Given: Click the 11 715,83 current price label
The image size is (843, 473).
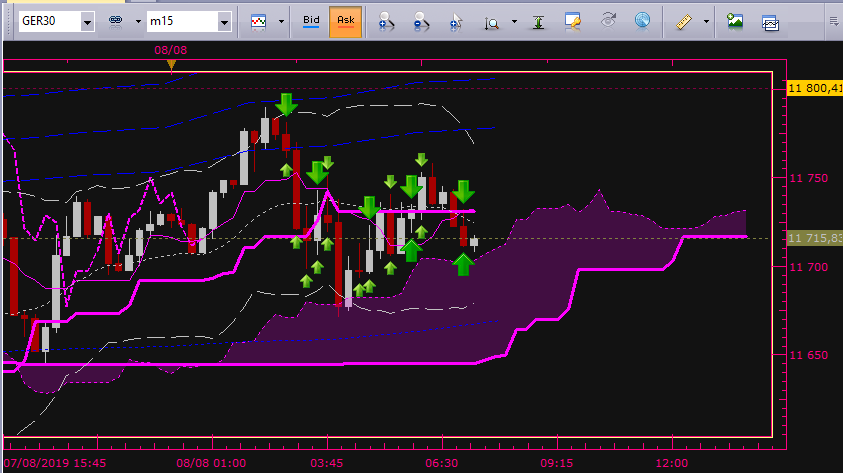Looking at the screenshot, I should [815, 238].
